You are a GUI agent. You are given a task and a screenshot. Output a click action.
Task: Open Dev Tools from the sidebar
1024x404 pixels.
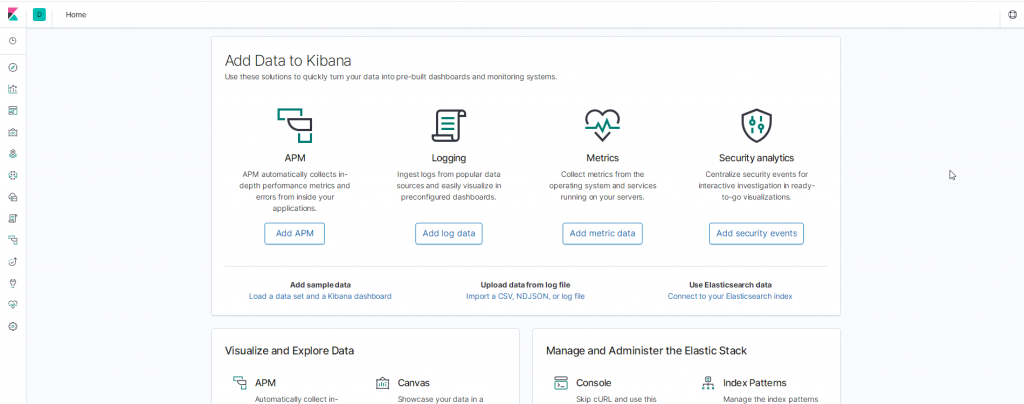coord(12,283)
